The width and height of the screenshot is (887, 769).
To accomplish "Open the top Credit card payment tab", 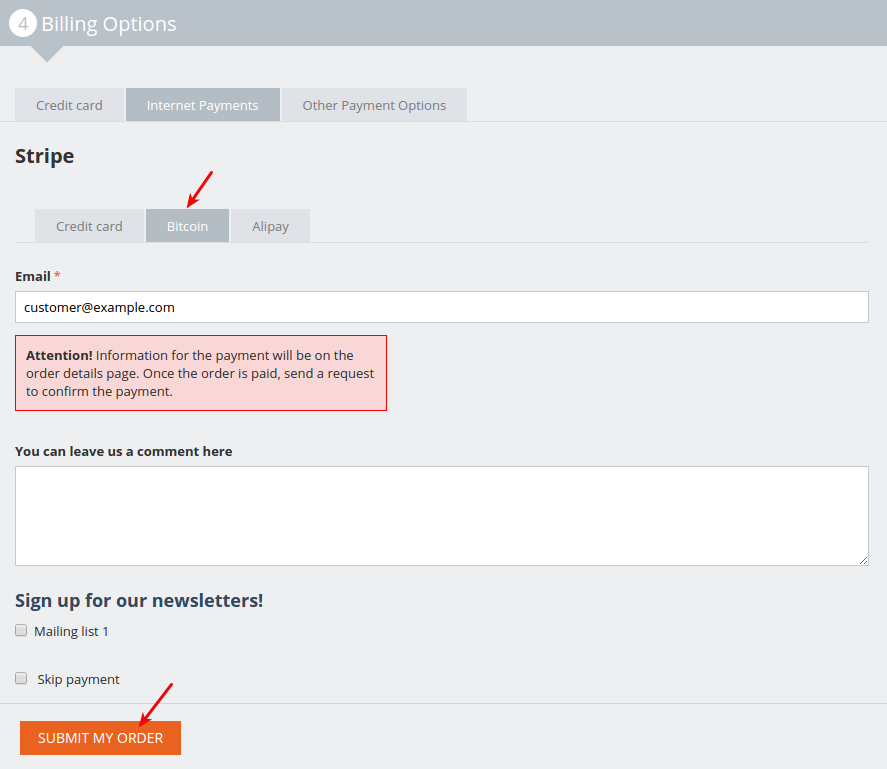I will 69,105.
